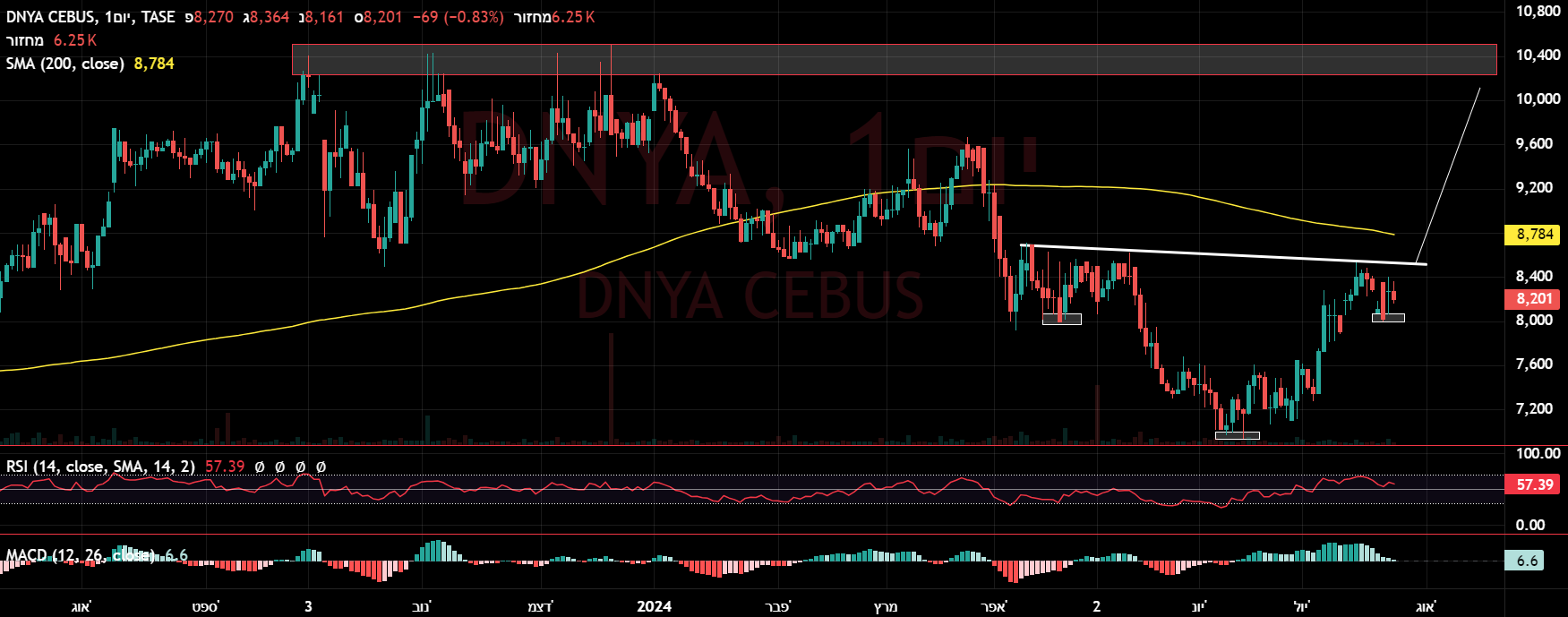The image size is (1568, 617).
Task: Click the 57.39 value in the RSI legend
Action: [225, 467]
